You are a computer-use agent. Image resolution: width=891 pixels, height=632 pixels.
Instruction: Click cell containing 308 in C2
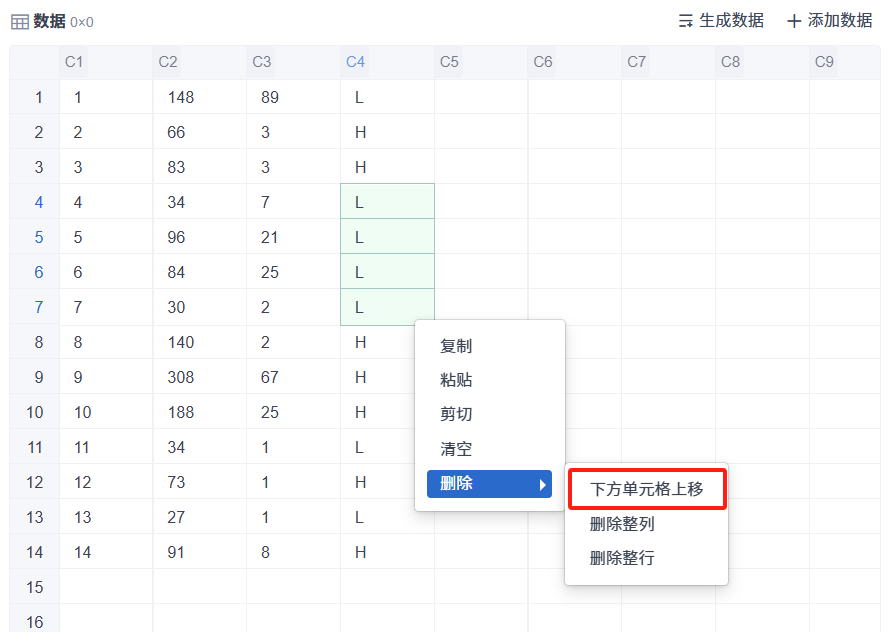199,377
